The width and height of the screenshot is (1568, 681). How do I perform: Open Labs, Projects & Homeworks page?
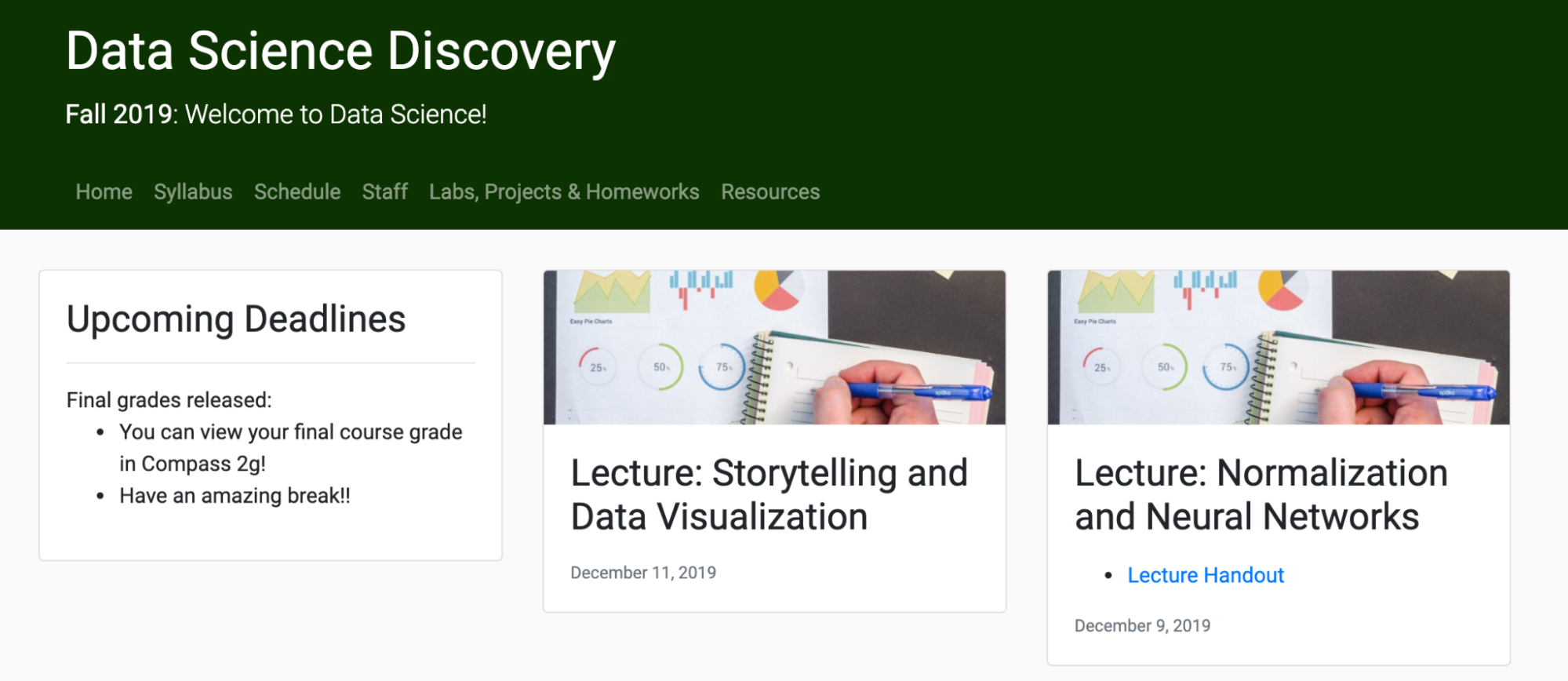click(x=564, y=192)
